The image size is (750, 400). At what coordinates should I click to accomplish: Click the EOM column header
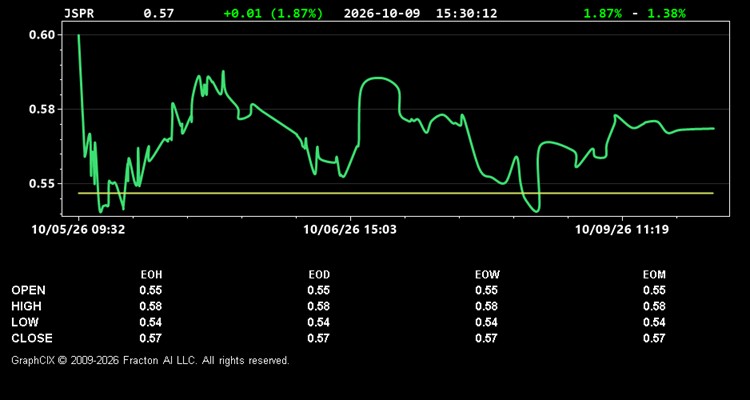654,275
